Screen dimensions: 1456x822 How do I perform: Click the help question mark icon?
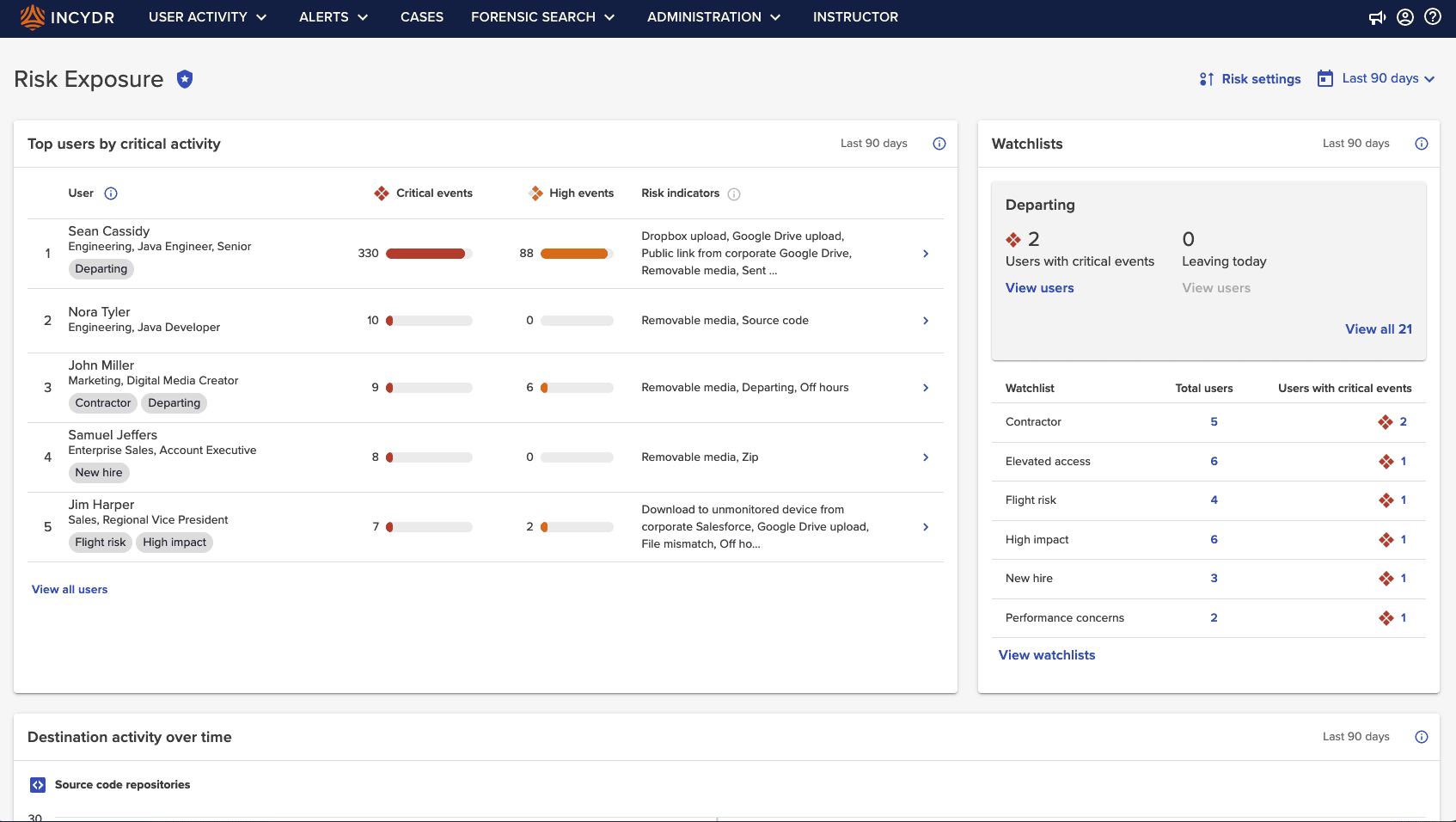point(1433,17)
